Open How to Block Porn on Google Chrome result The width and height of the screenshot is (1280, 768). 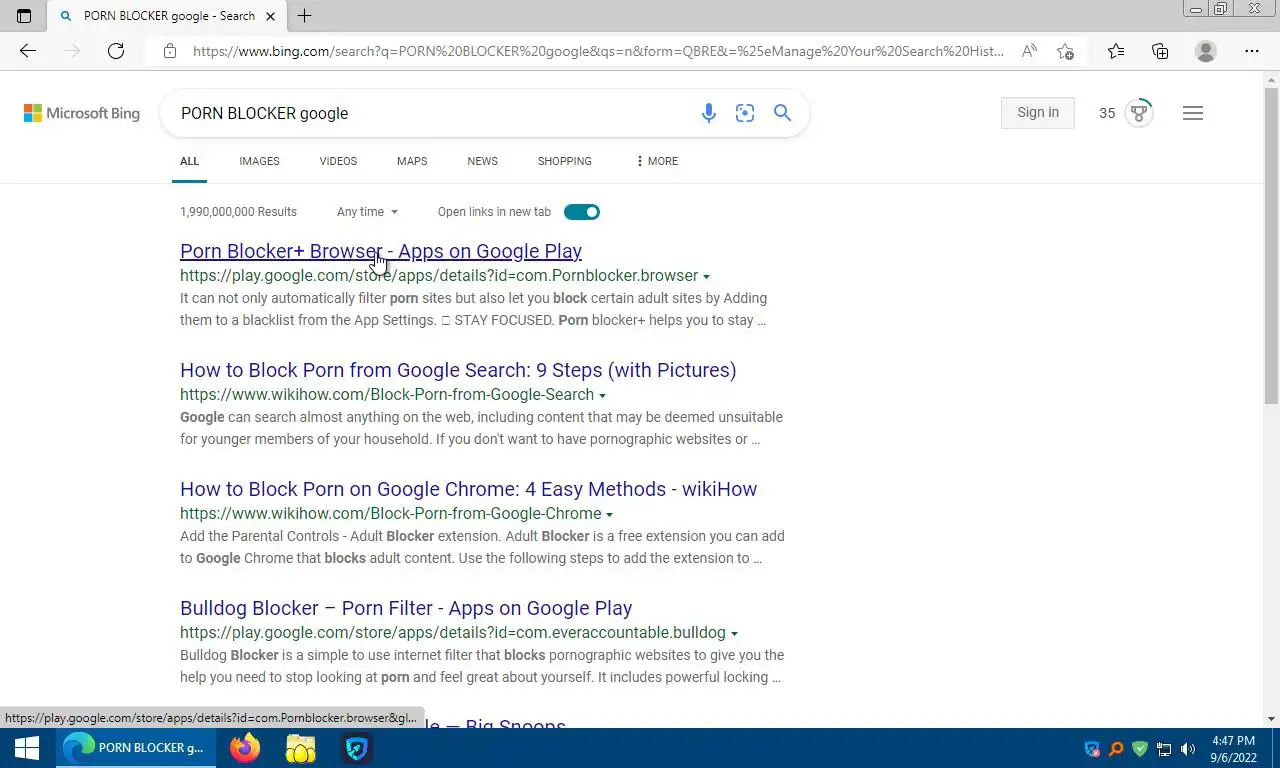coord(468,489)
